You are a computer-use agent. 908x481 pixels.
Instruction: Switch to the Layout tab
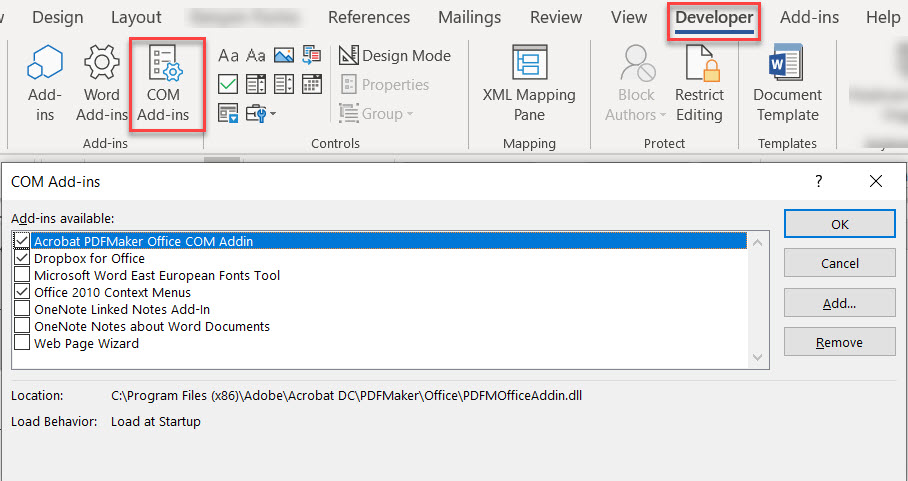click(136, 17)
